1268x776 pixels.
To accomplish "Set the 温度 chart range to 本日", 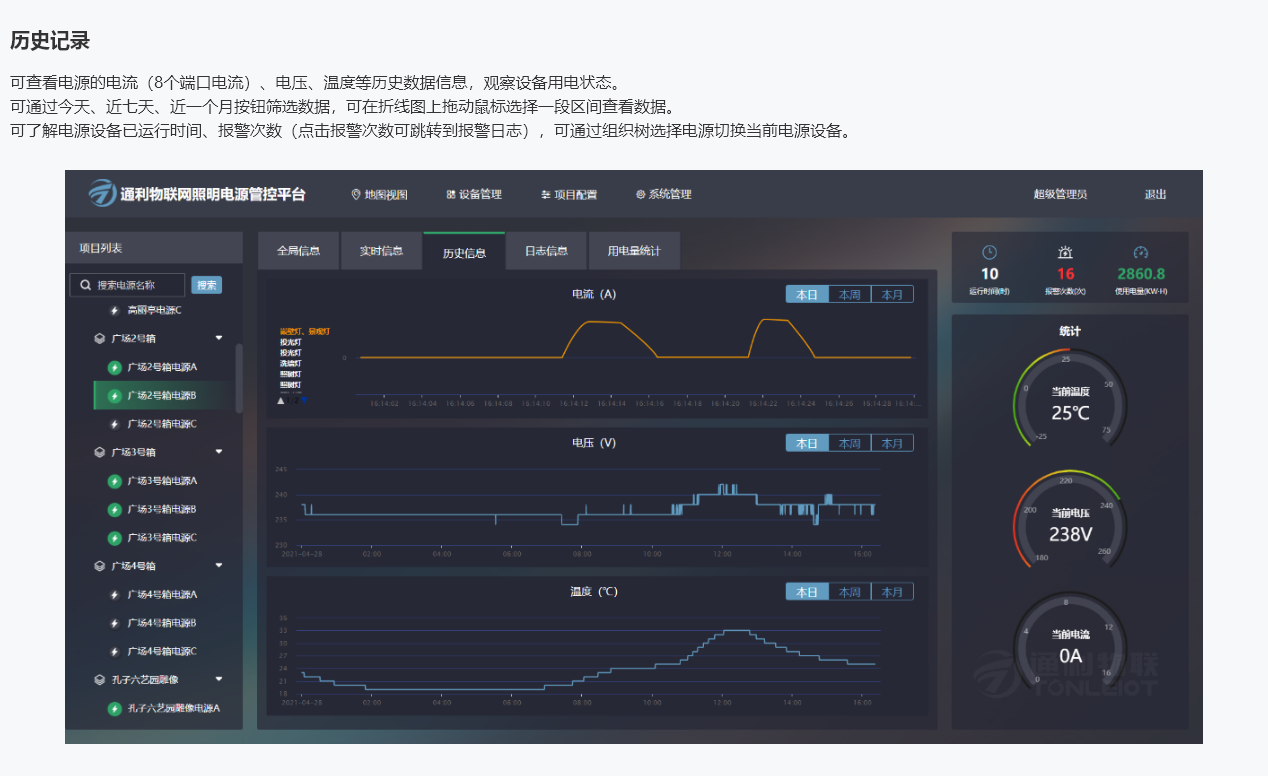I will 806,592.
